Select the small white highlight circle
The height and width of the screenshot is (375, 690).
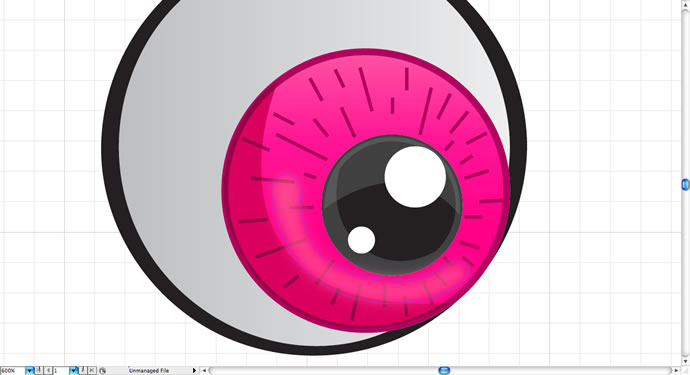click(x=361, y=240)
